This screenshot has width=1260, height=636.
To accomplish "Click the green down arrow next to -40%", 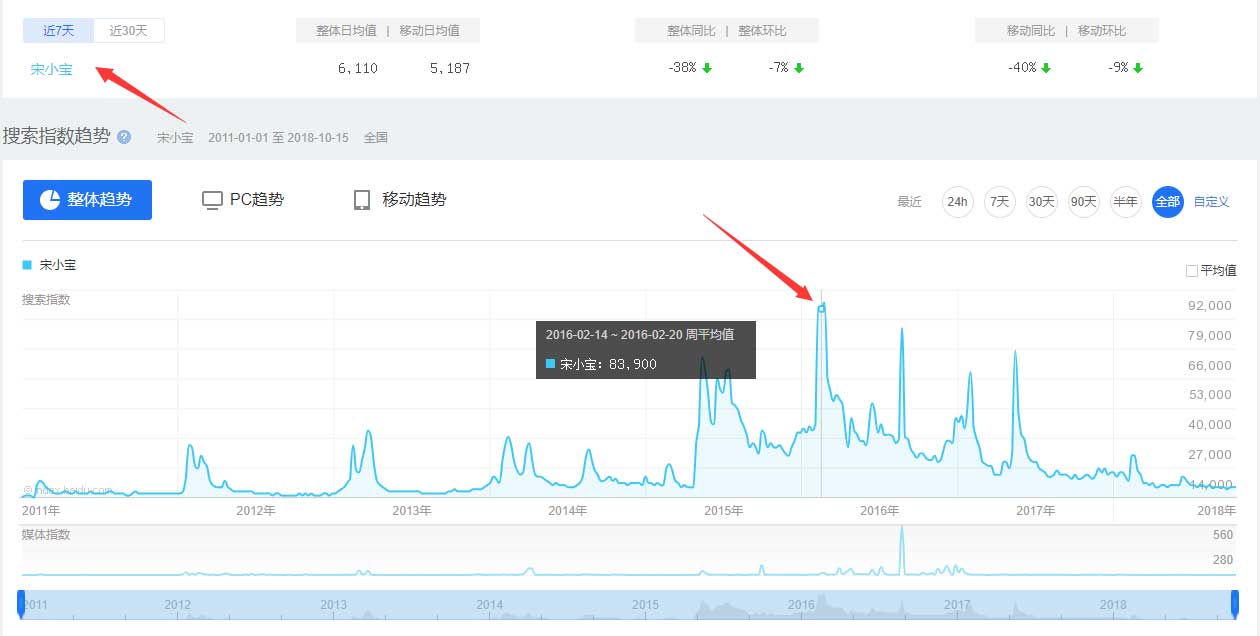I will click(1045, 68).
